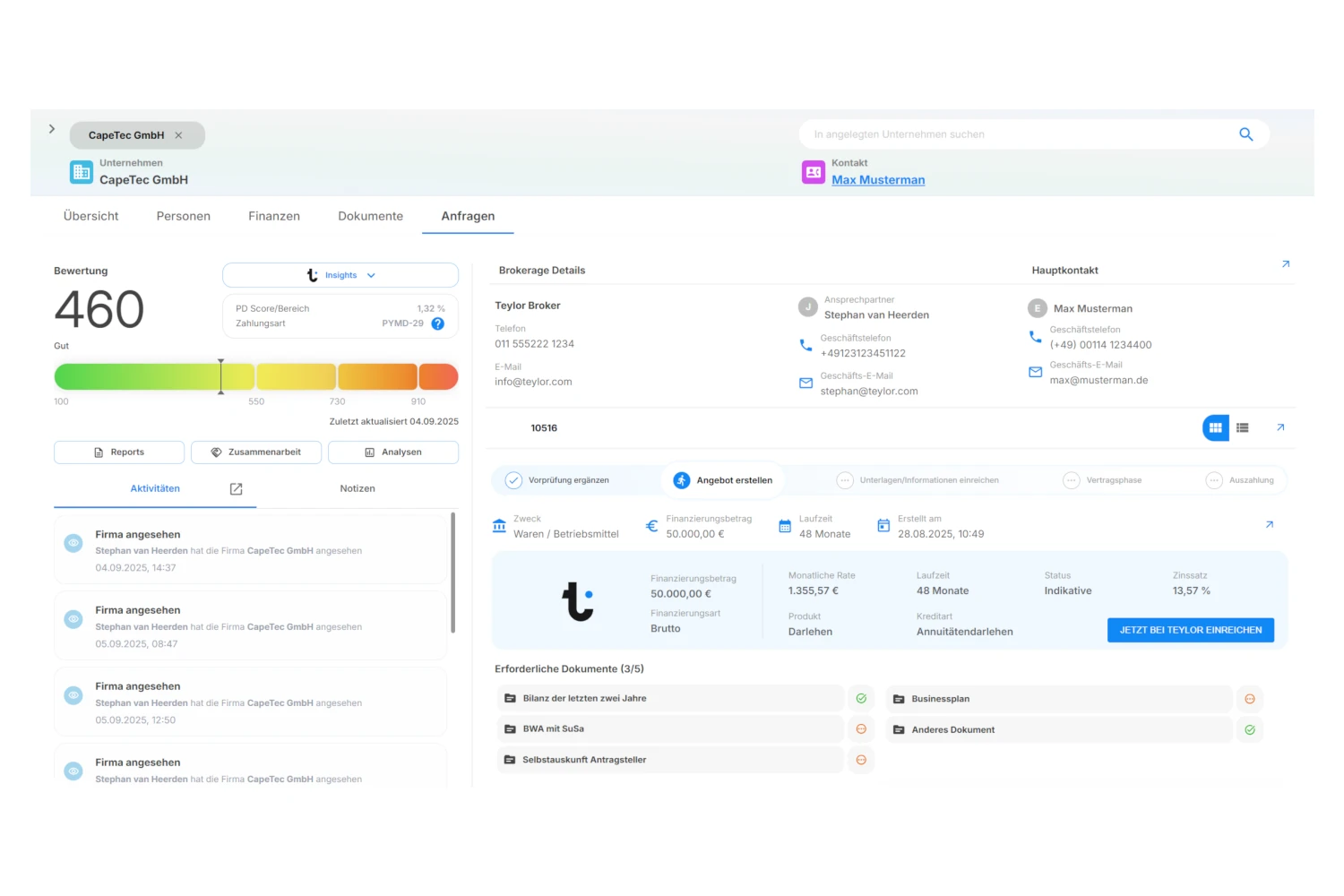
Task: Open Max Musterman contact link
Action: (x=878, y=180)
